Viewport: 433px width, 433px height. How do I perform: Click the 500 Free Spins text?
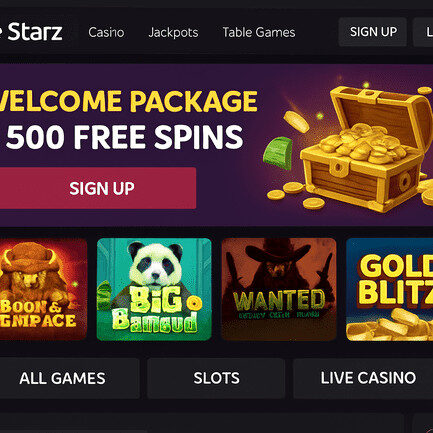pos(124,137)
